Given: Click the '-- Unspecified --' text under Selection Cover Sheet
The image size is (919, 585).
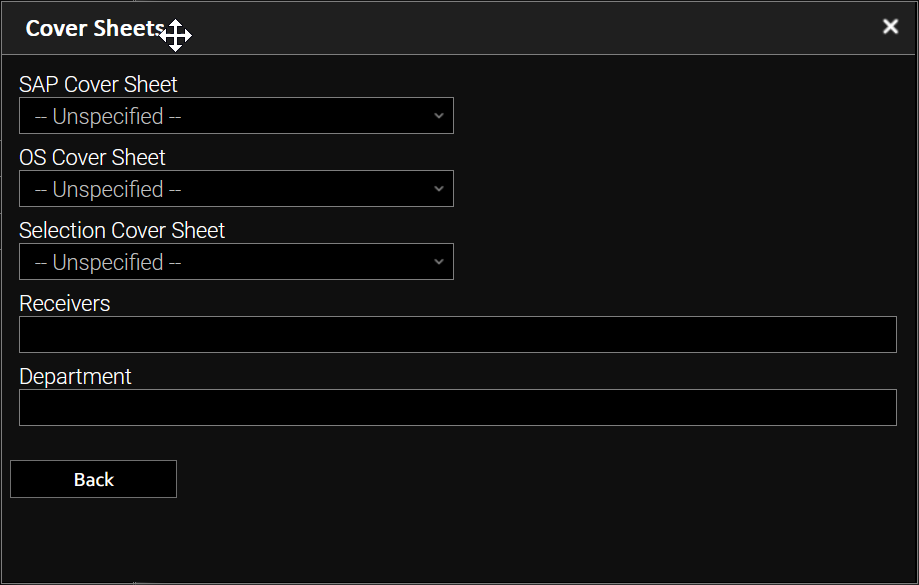Looking at the screenshot, I should [108, 263].
